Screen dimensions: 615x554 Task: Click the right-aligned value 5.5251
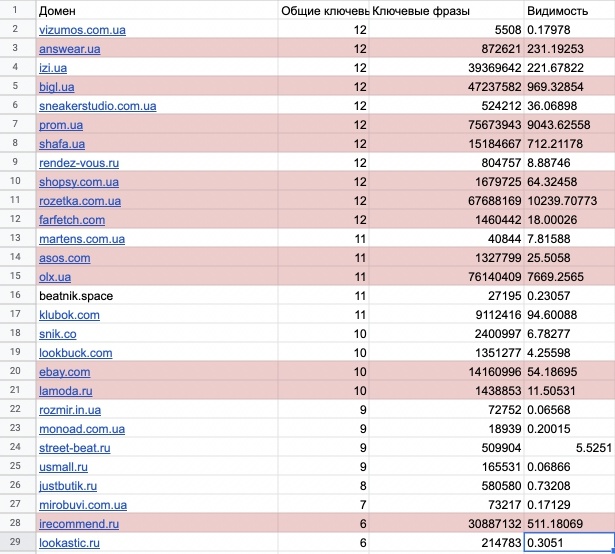tap(570, 448)
